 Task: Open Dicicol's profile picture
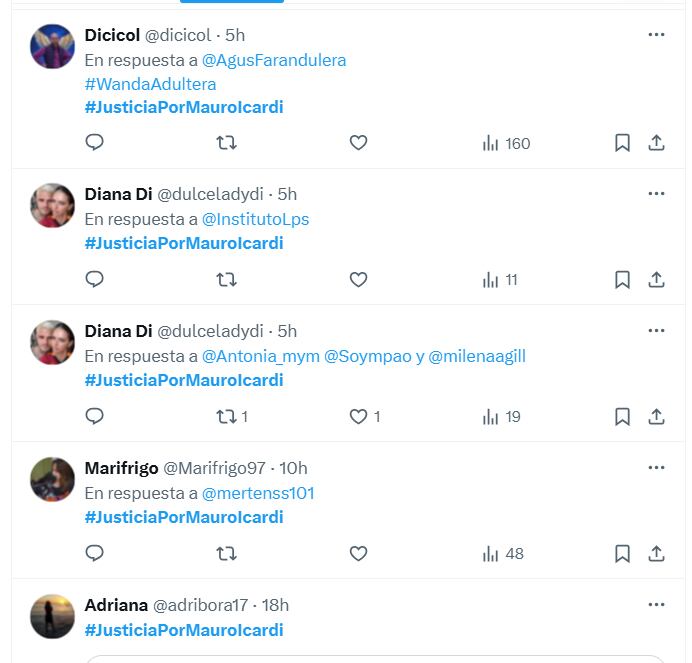tap(52, 46)
